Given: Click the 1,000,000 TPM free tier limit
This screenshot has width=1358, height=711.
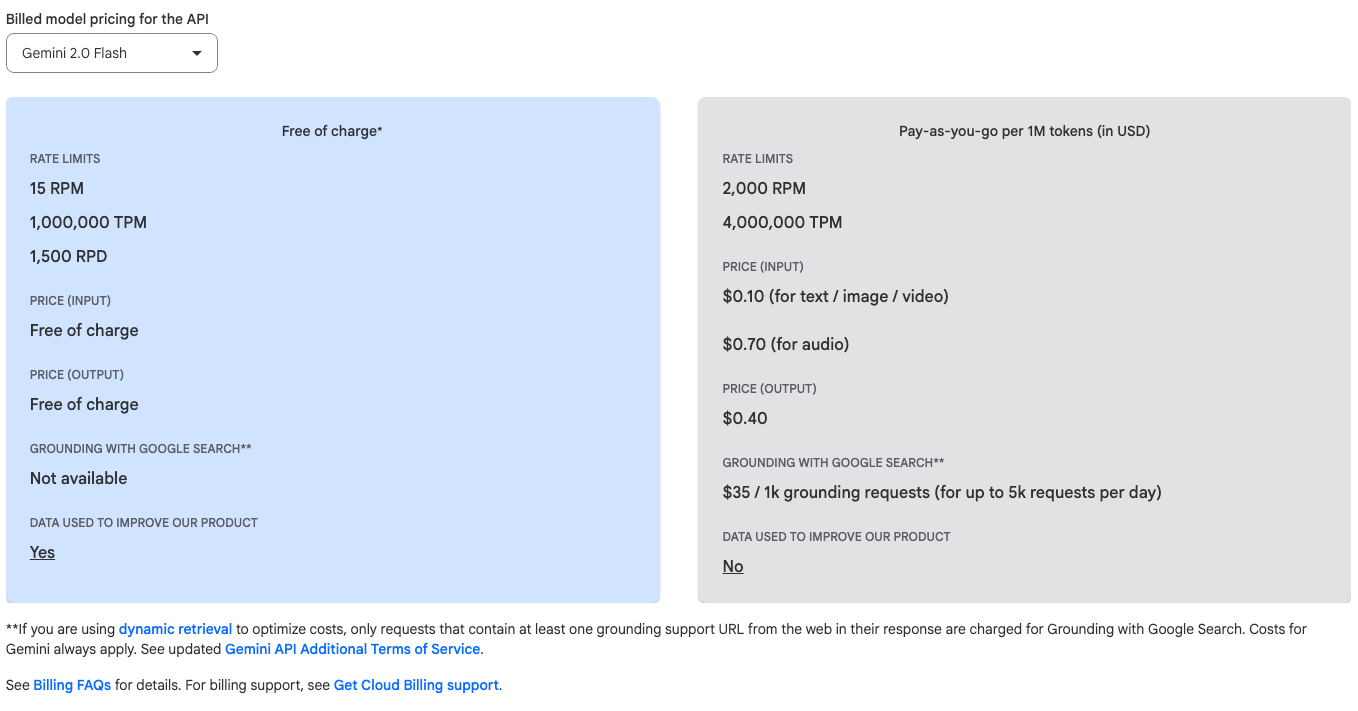Looking at the screenshot, I should point(88,222).
